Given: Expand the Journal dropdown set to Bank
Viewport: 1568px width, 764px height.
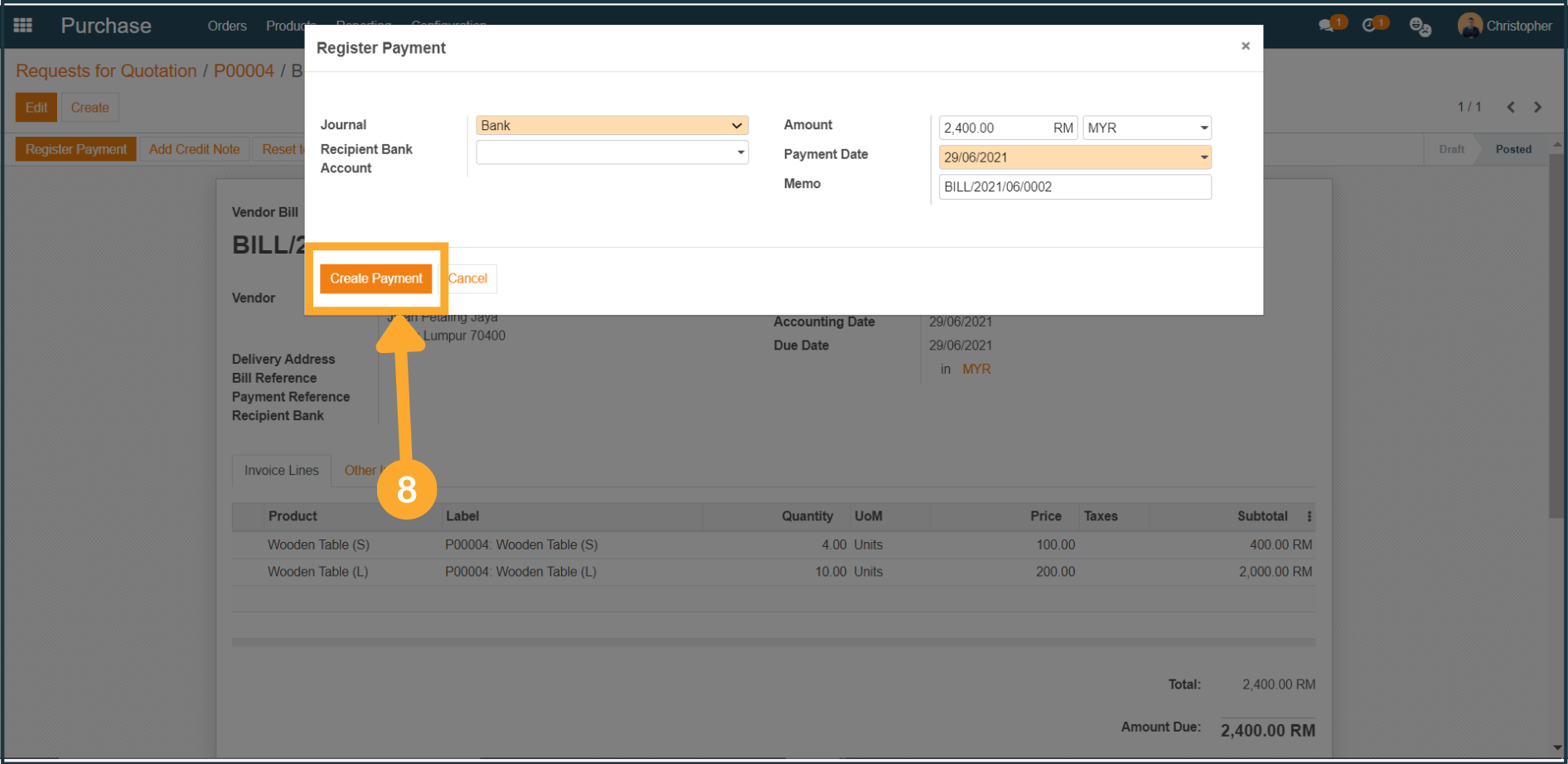Looking at the screenshot, I should coord(612,125).
